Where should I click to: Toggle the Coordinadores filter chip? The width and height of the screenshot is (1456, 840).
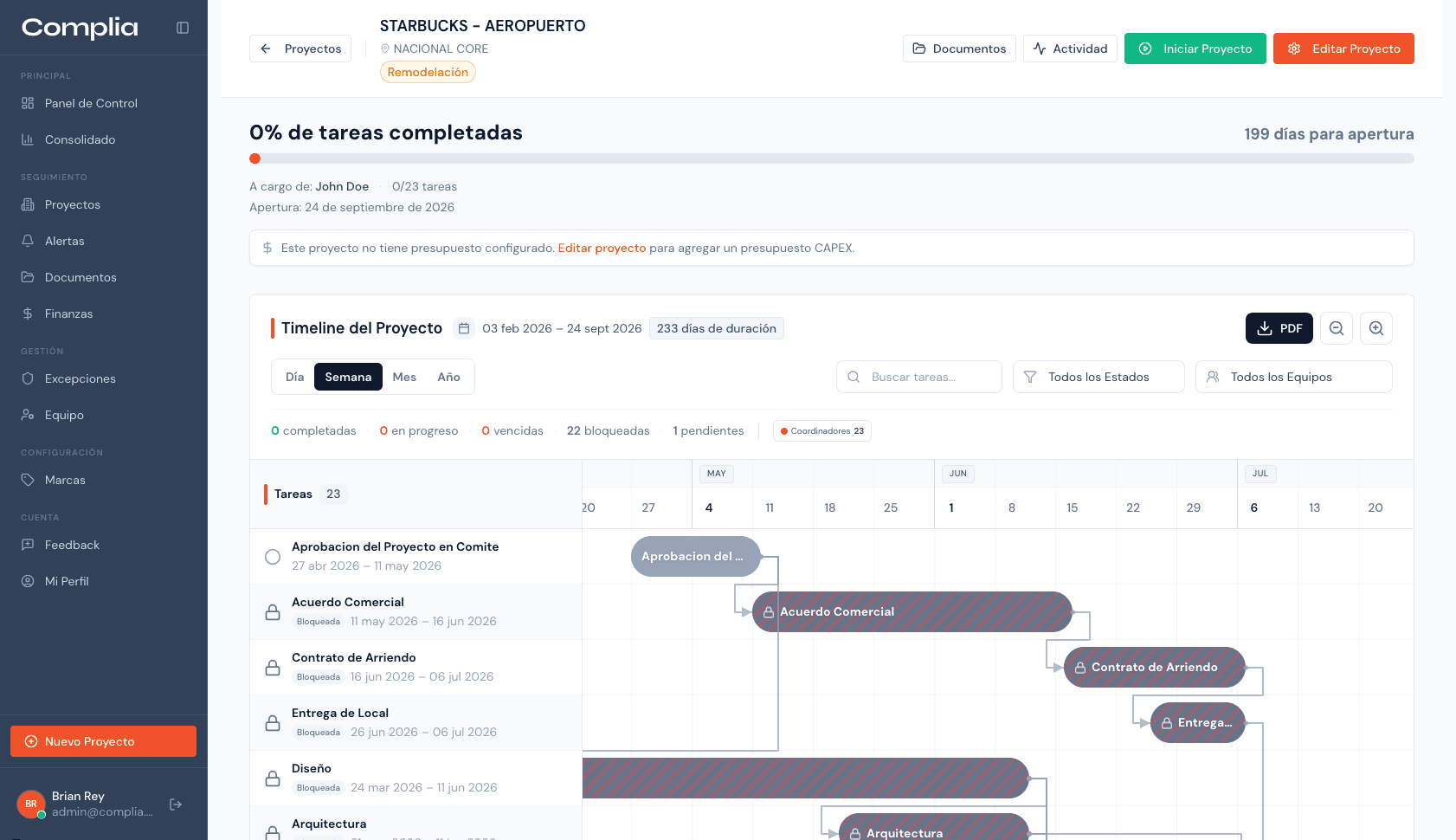[x=821, y=430]
